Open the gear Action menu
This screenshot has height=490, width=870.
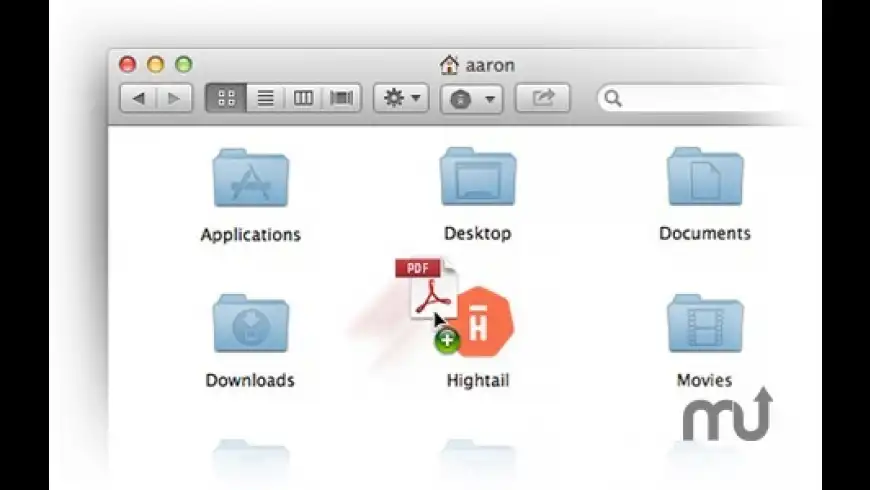pos(401,98)
